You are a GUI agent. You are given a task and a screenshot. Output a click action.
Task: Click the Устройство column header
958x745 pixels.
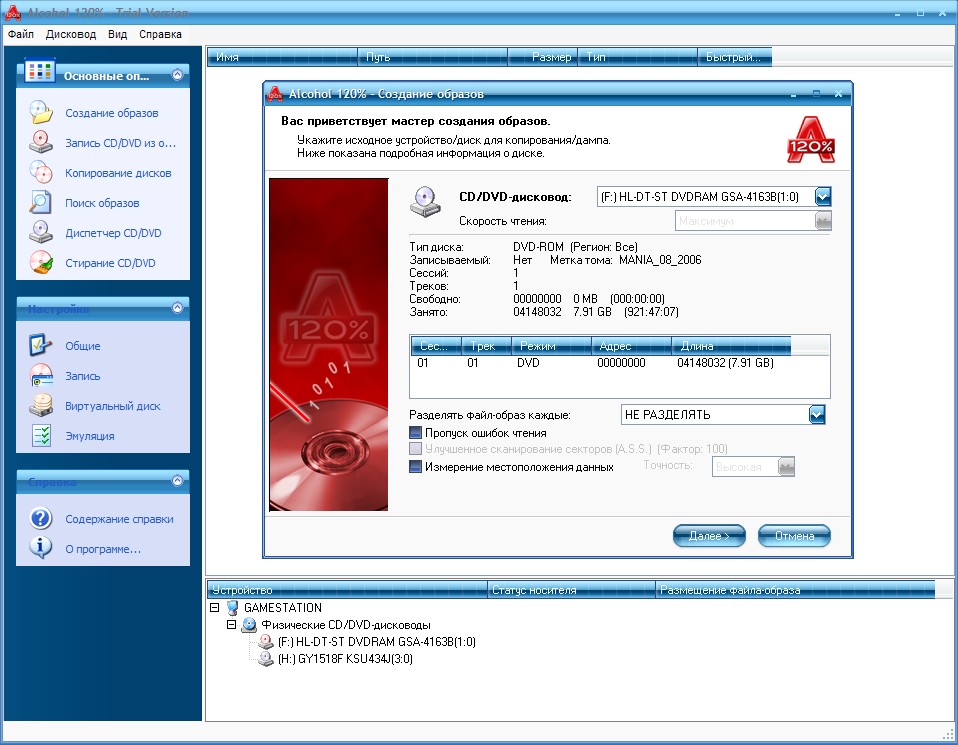click(348, 590)
